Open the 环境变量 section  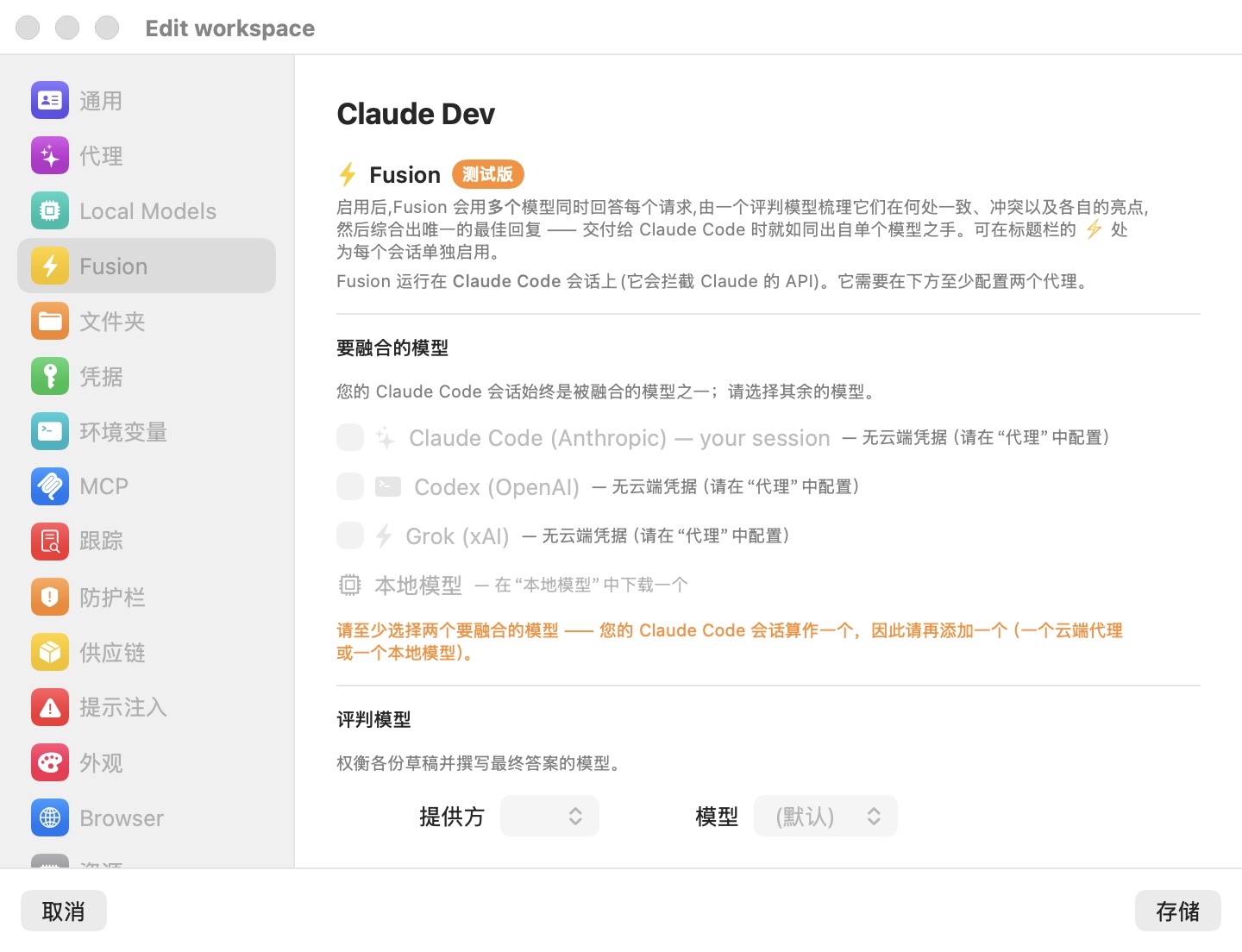(147, 431)
